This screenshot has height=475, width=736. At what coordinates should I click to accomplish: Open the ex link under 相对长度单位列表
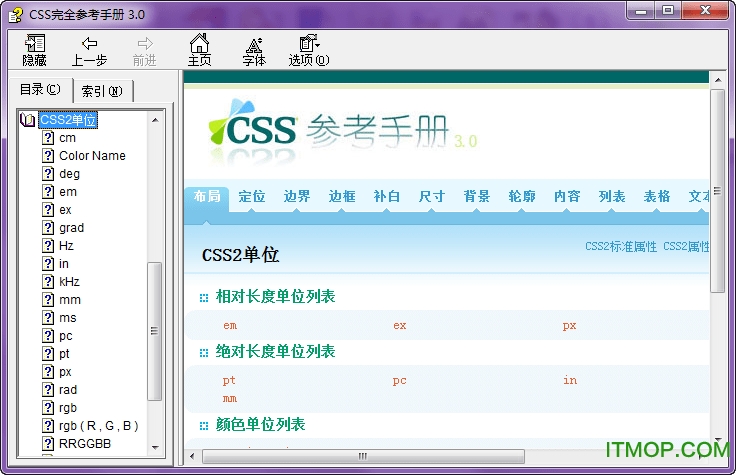[400, 325]
